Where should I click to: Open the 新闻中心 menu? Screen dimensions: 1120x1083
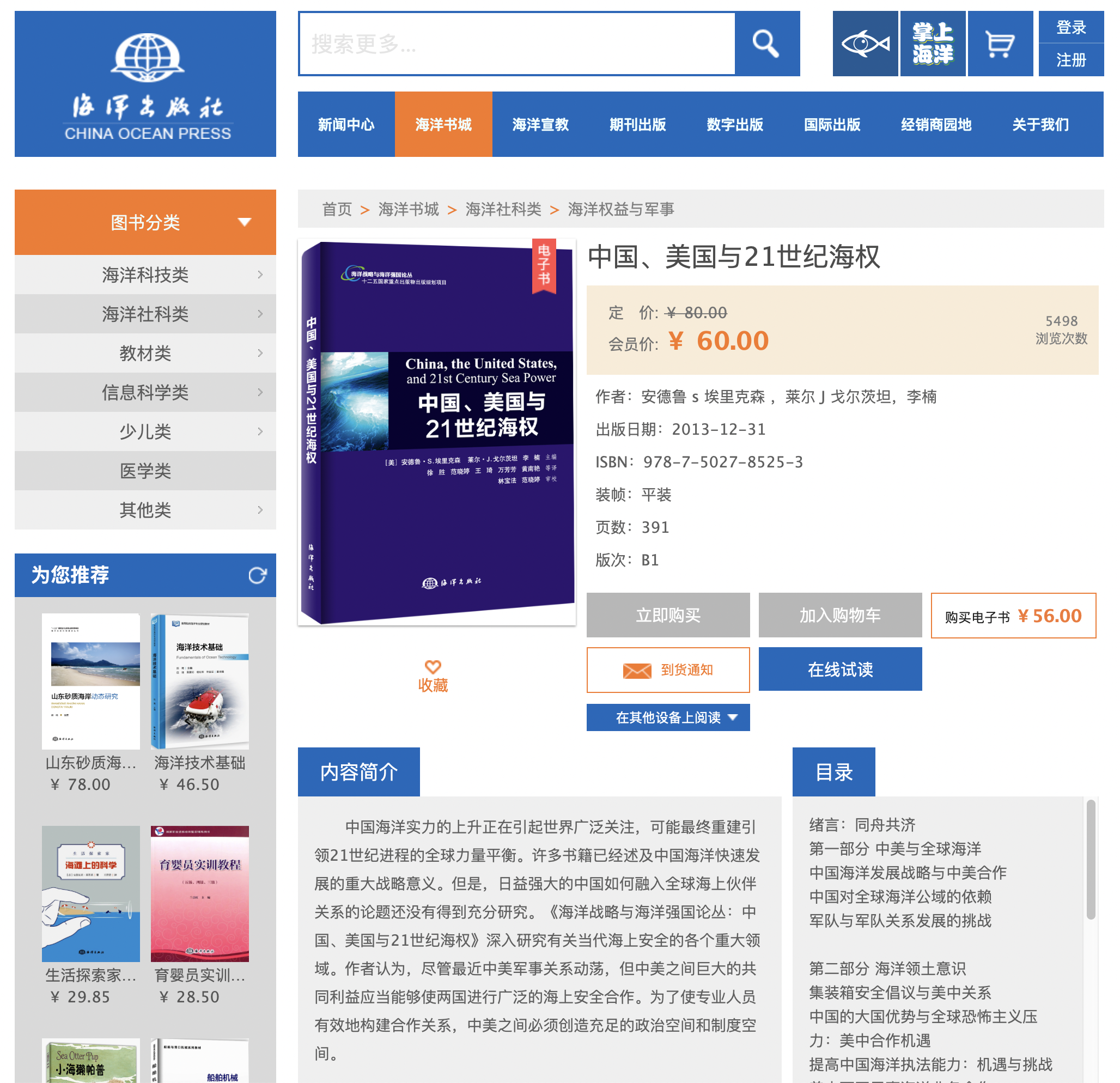pyautogui.click(x=346, y=124)
